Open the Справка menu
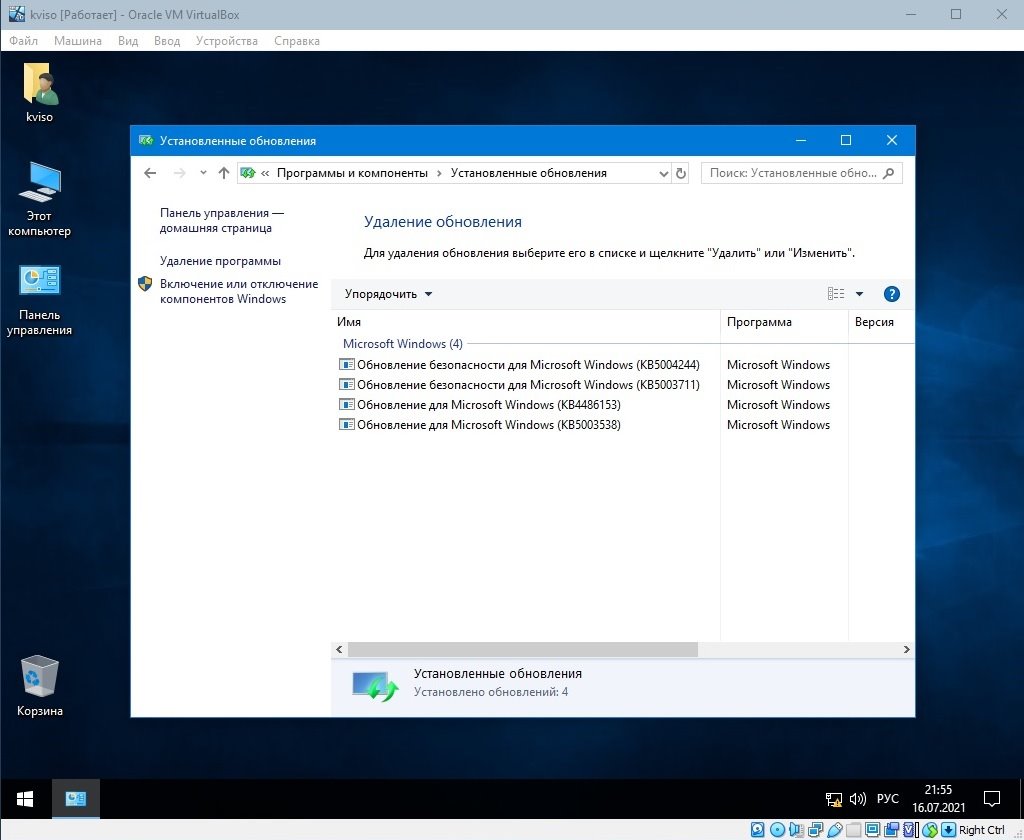Viewport: 1024px width, 840px height. click(296, 40)
